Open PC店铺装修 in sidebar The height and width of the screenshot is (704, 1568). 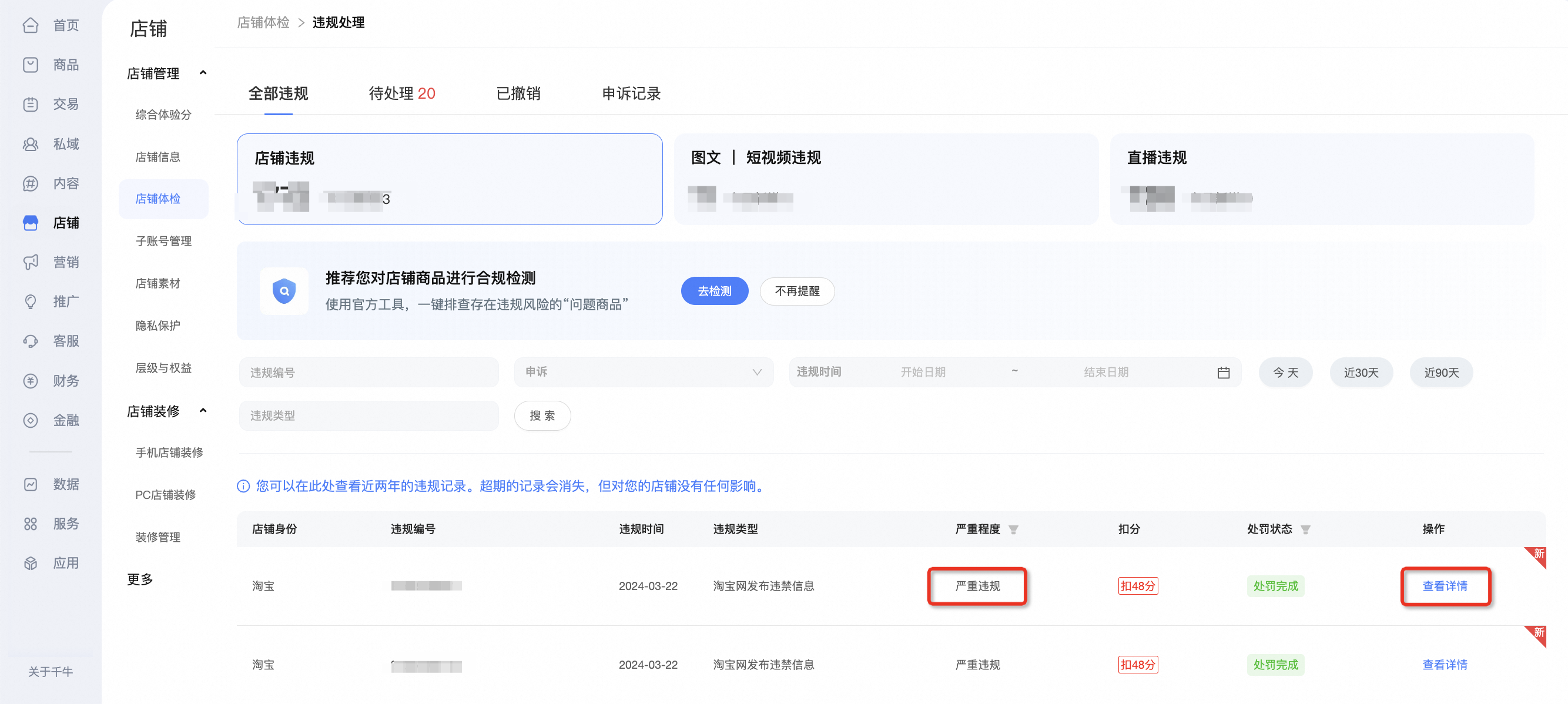(x=166, y=495)
